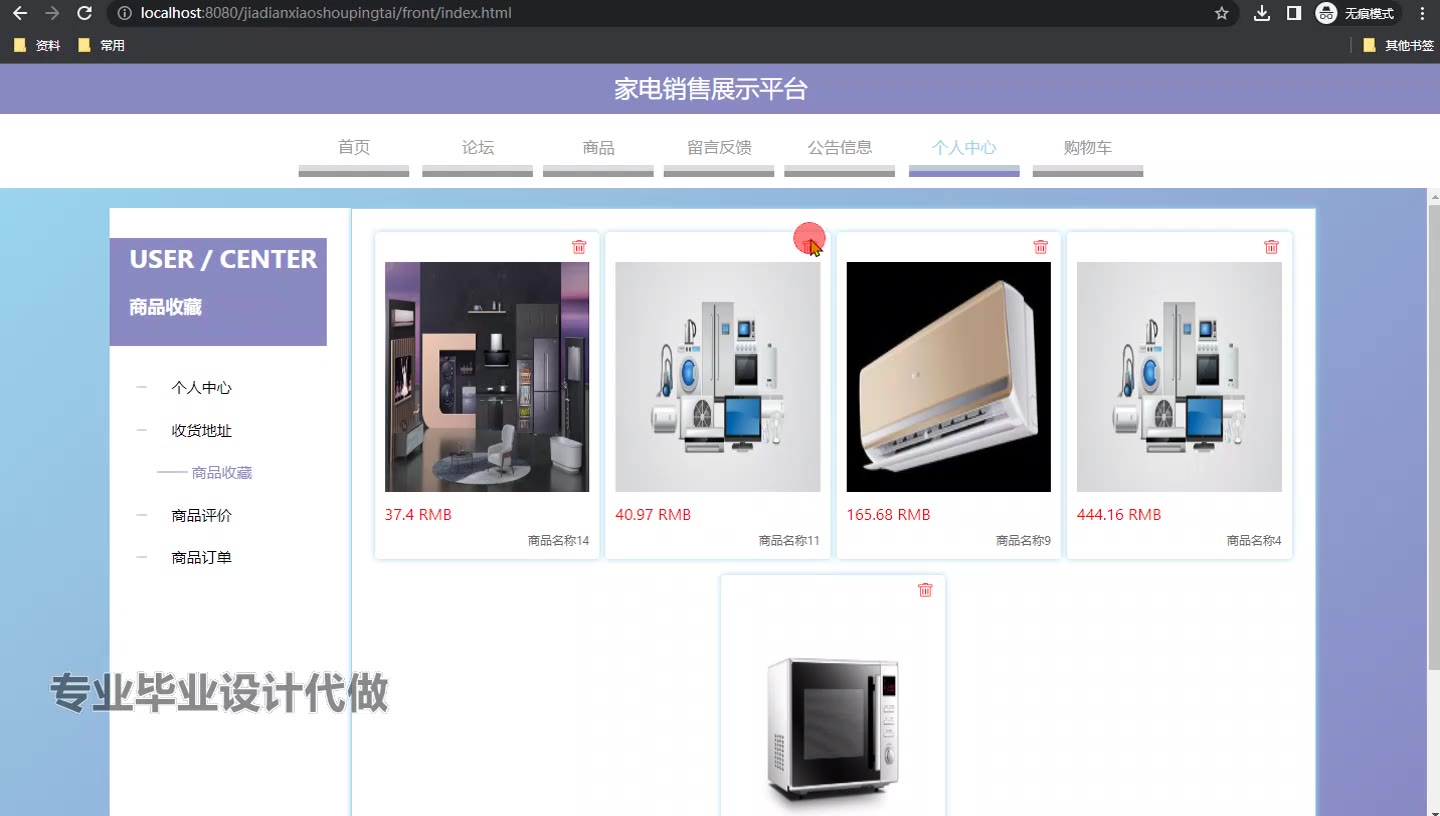This screenshot has height=816, width=1440.
Task: Click the page vertical scrollbar thumb
Action: tap(1433, 436)
